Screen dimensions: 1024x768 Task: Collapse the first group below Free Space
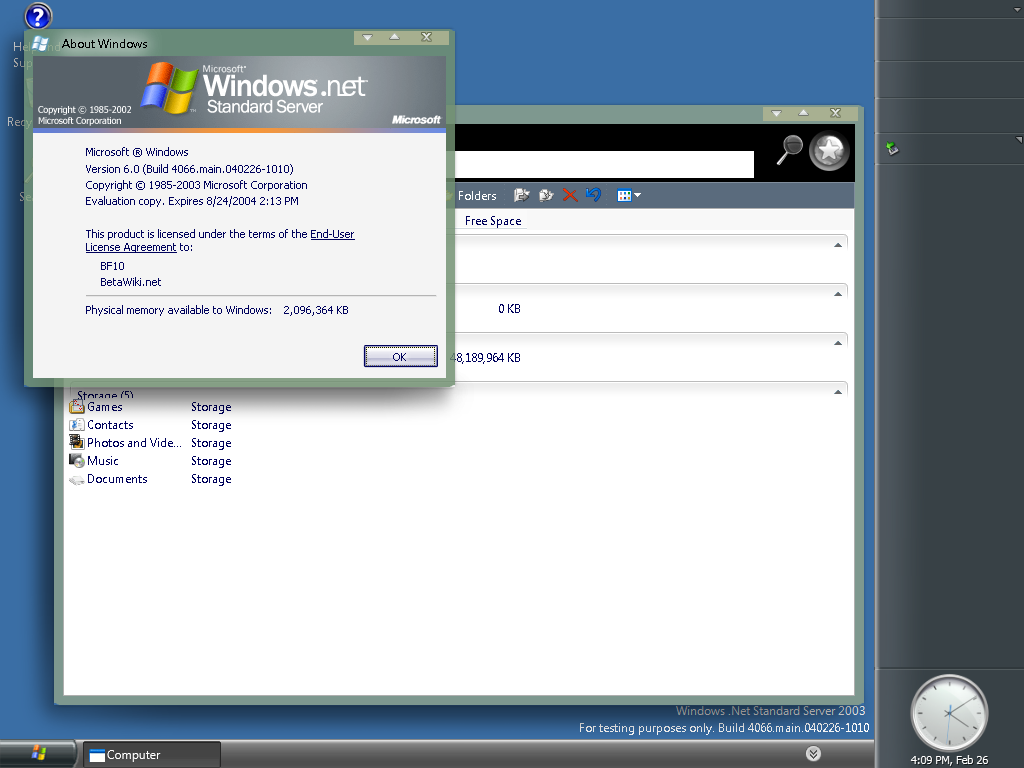[x=838, y=245]
